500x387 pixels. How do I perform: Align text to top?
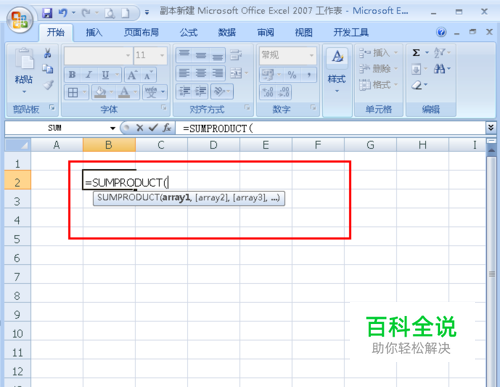tap(184, 55)
